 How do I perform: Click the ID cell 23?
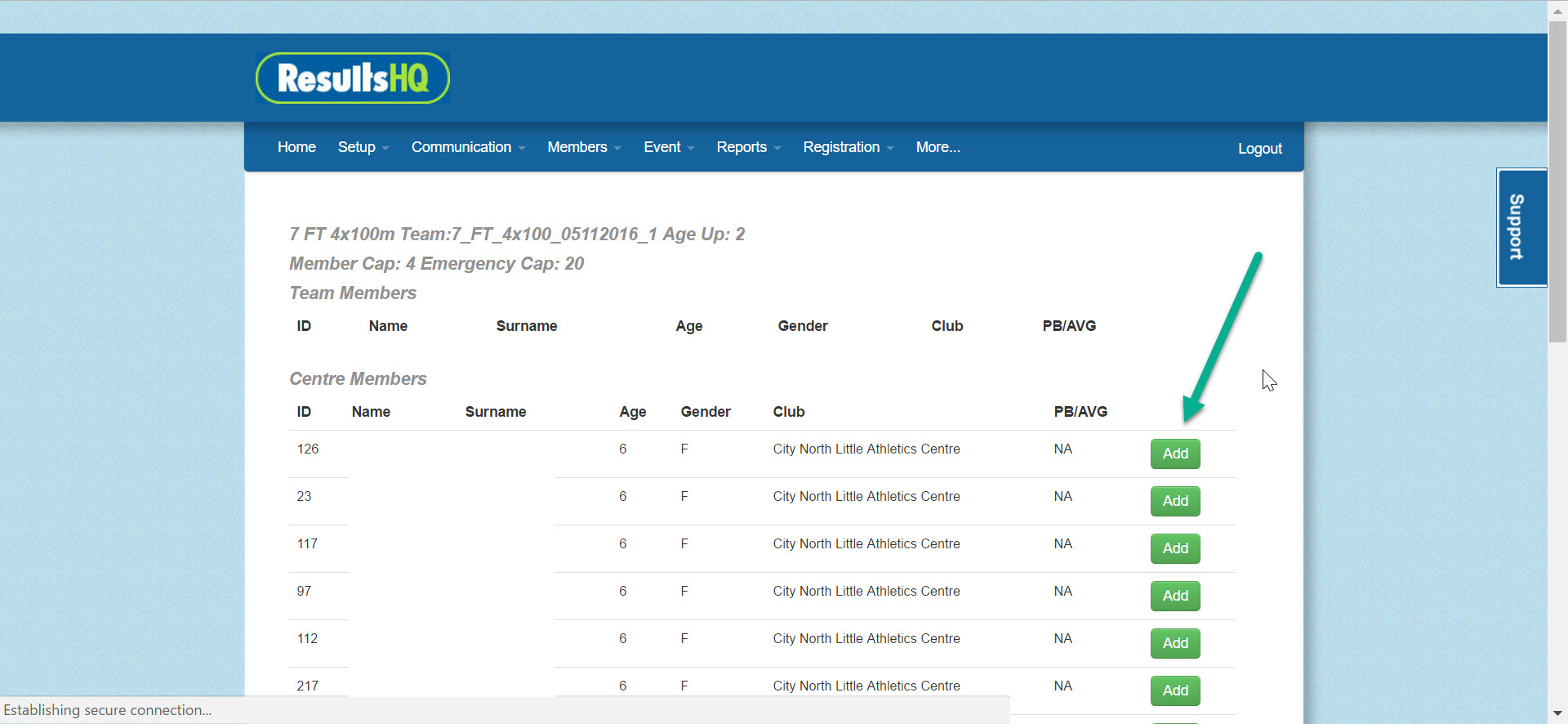pyautogui.click(x=304, y=497)
